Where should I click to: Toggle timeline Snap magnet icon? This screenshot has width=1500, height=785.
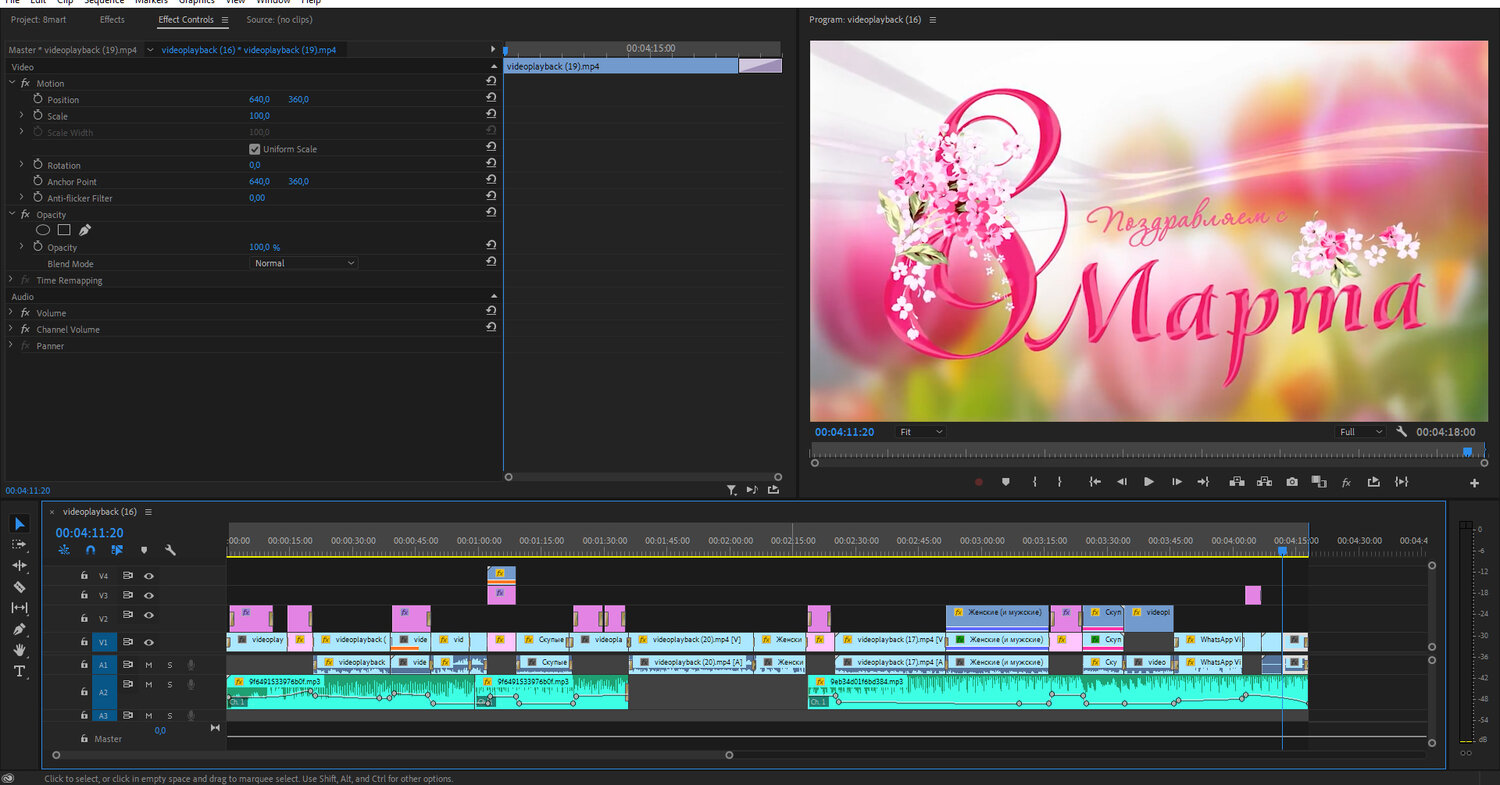[90, 550]
